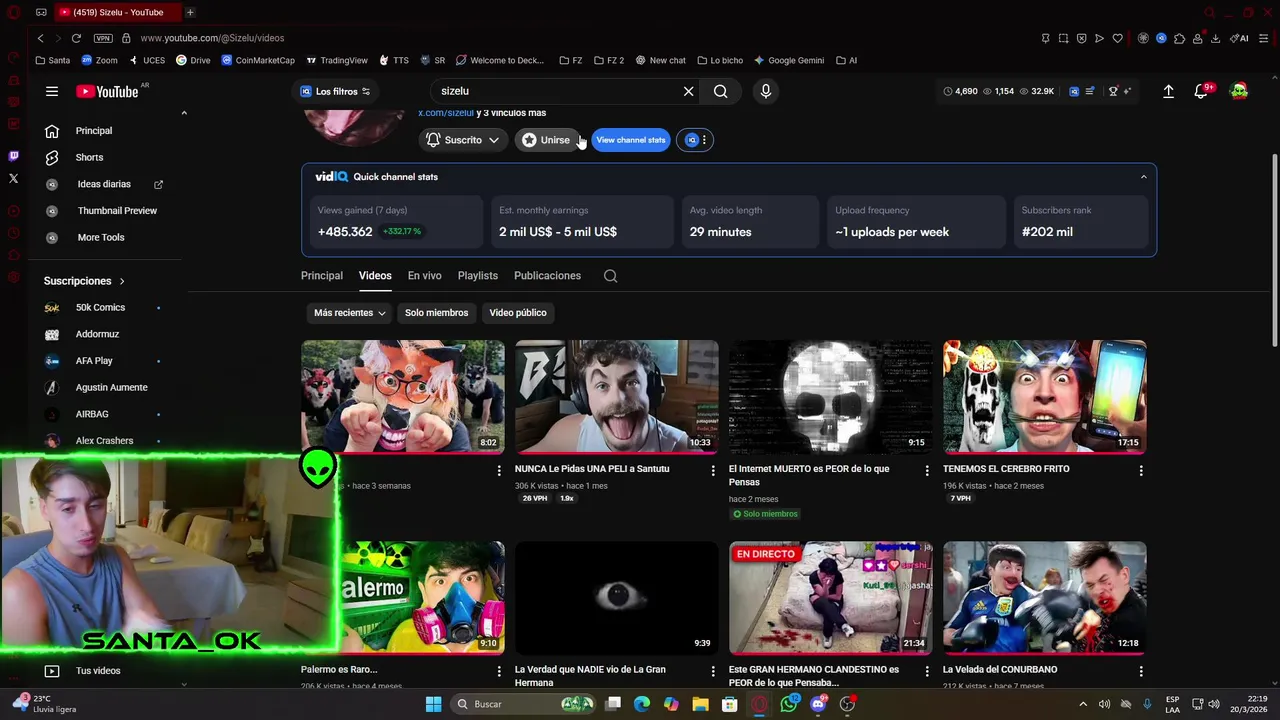Play the 'NUNCA Le Pidas UNA PELI' thumbnail
Viewport: 1280px width, 720px height.
pyautogui.click(x=616, y=396)
